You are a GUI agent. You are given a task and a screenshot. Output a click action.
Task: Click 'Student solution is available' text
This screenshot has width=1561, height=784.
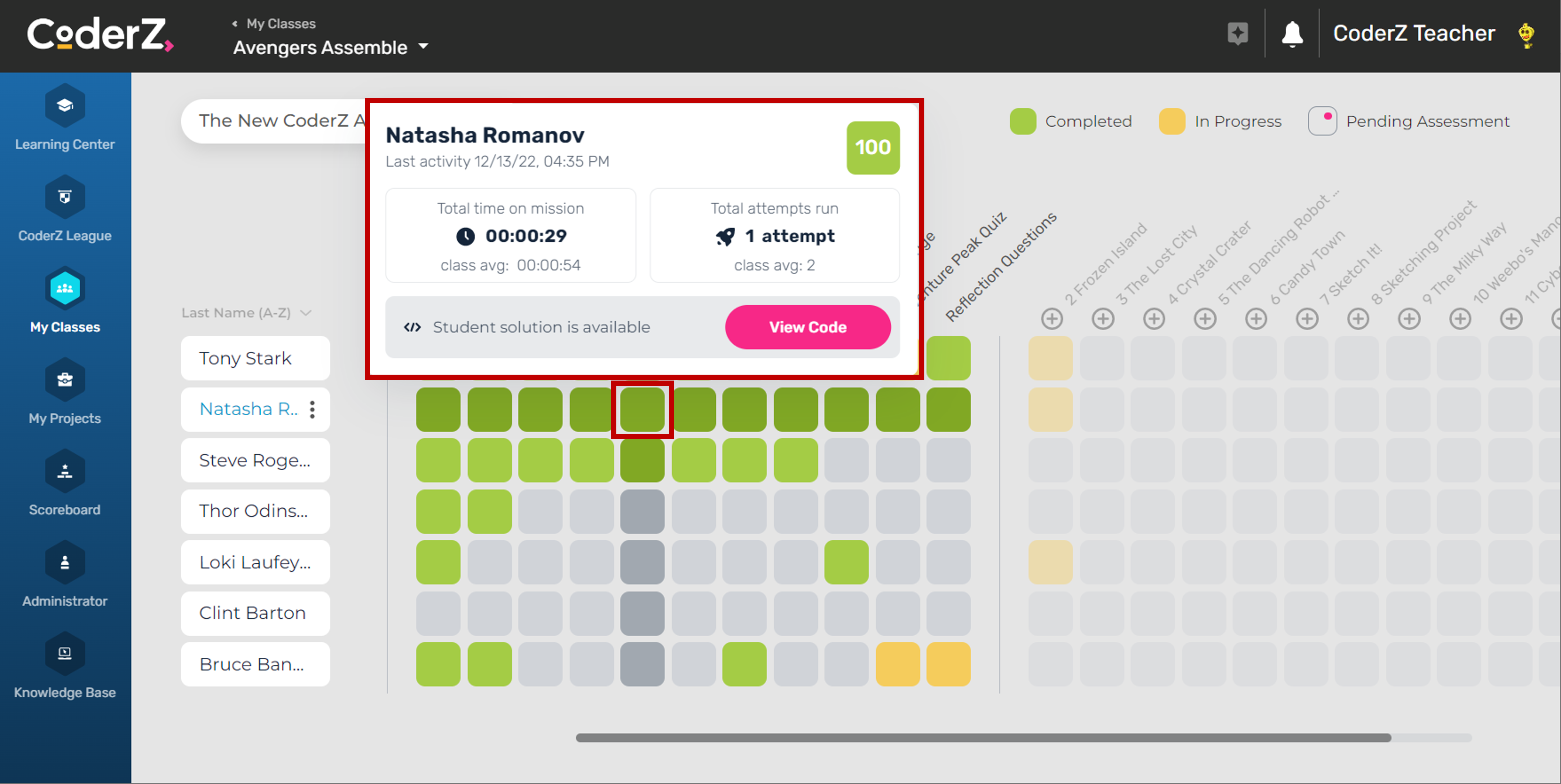(541, 327)
